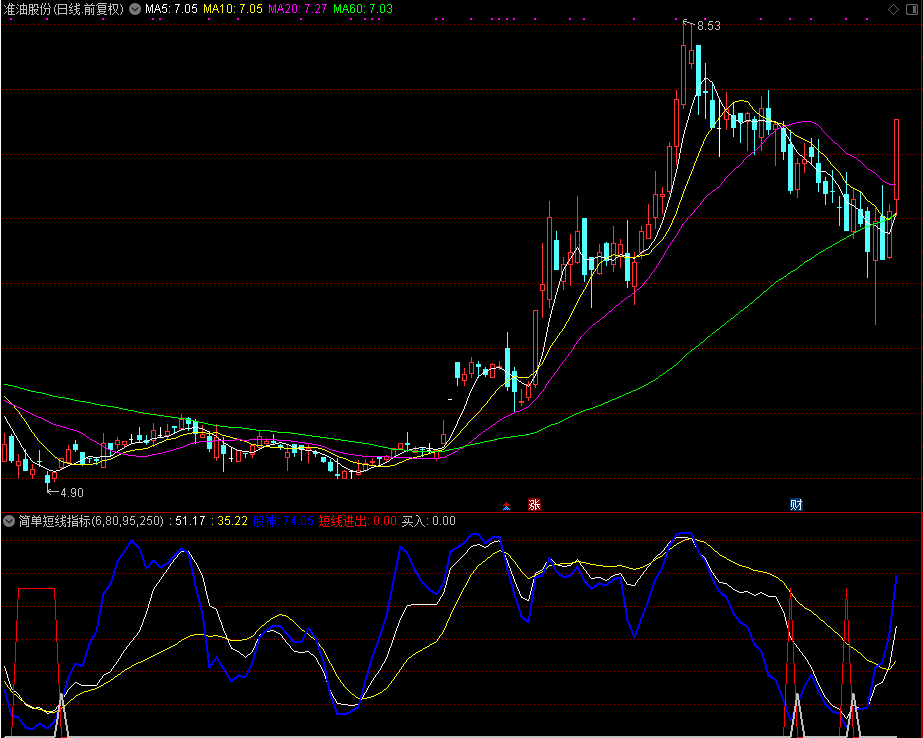Click the 买入: 0.00 indicator label
Image resolution: width=923 pixels, height=738 pixels.
[428, 521]
